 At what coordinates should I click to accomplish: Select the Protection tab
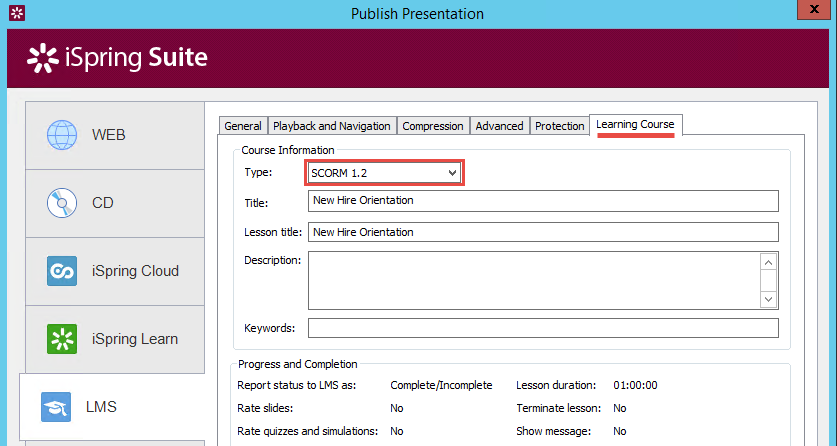(560, 126)
